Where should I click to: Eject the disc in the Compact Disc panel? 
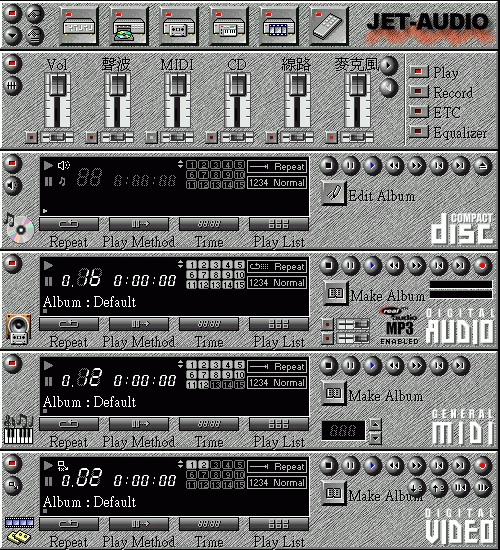[482, 166]
